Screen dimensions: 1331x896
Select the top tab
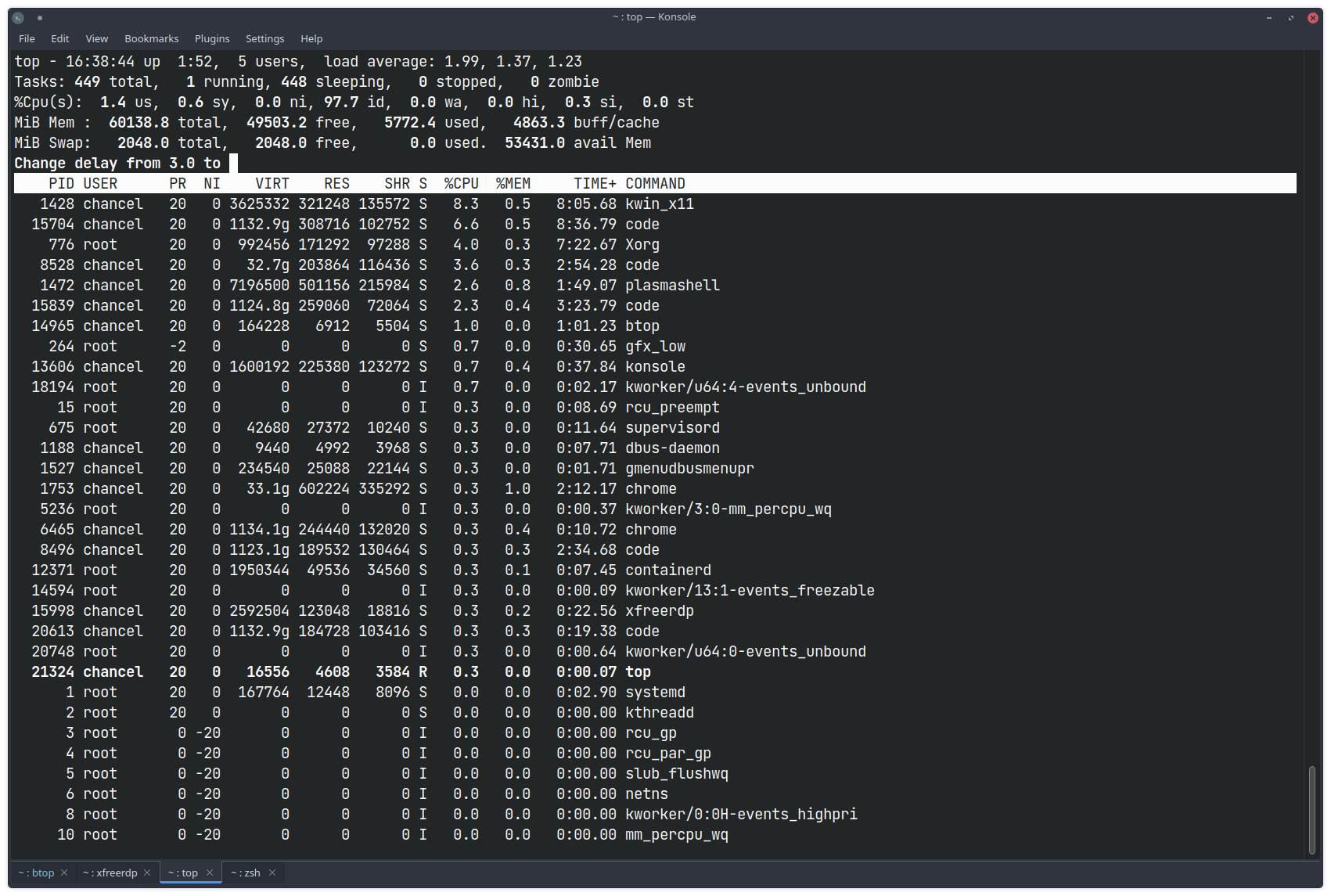click(x=185, y=873)
